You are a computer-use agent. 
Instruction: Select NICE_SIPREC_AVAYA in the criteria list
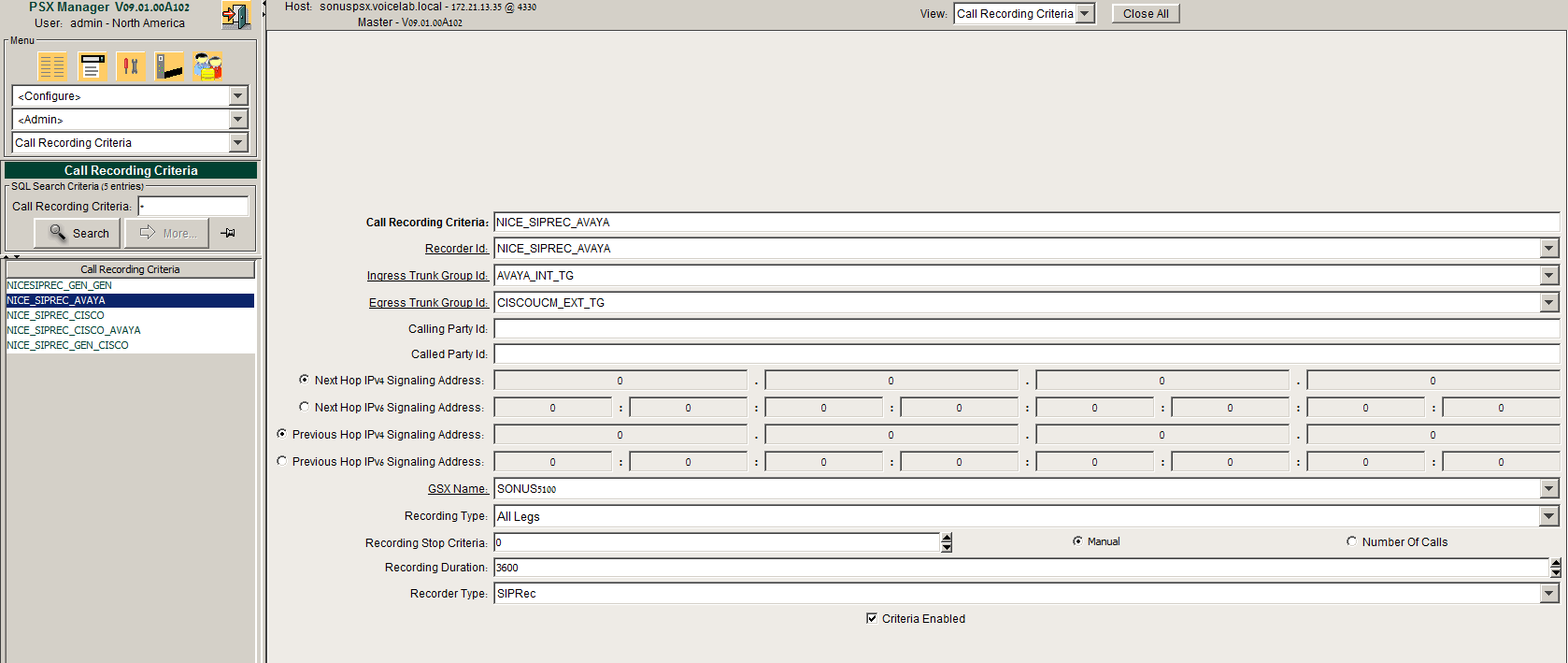tap(130, 300)
